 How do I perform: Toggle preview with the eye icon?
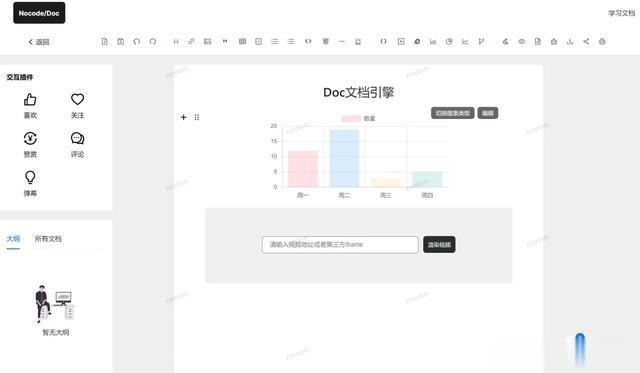coord(522,41)
